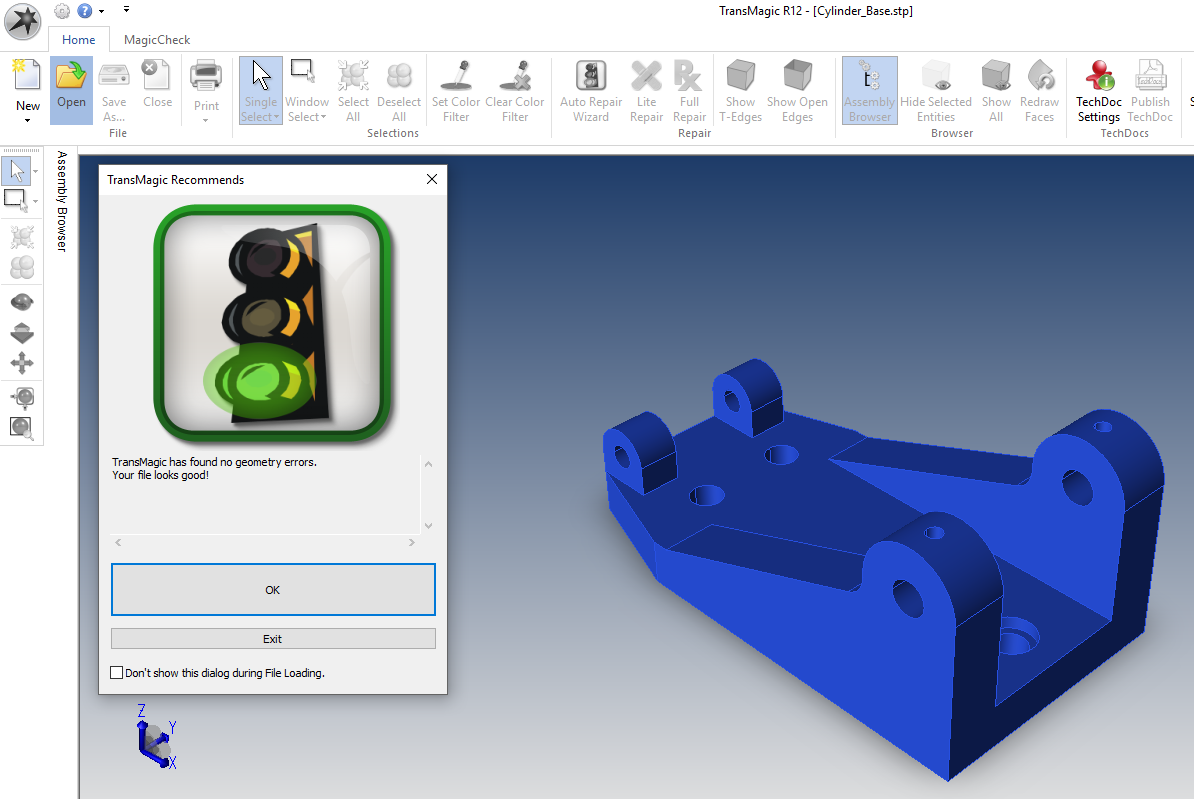This screenshot has height=799, width=1194.
Task: Expand the Print dropdown arrow
Action: point(206,120)
